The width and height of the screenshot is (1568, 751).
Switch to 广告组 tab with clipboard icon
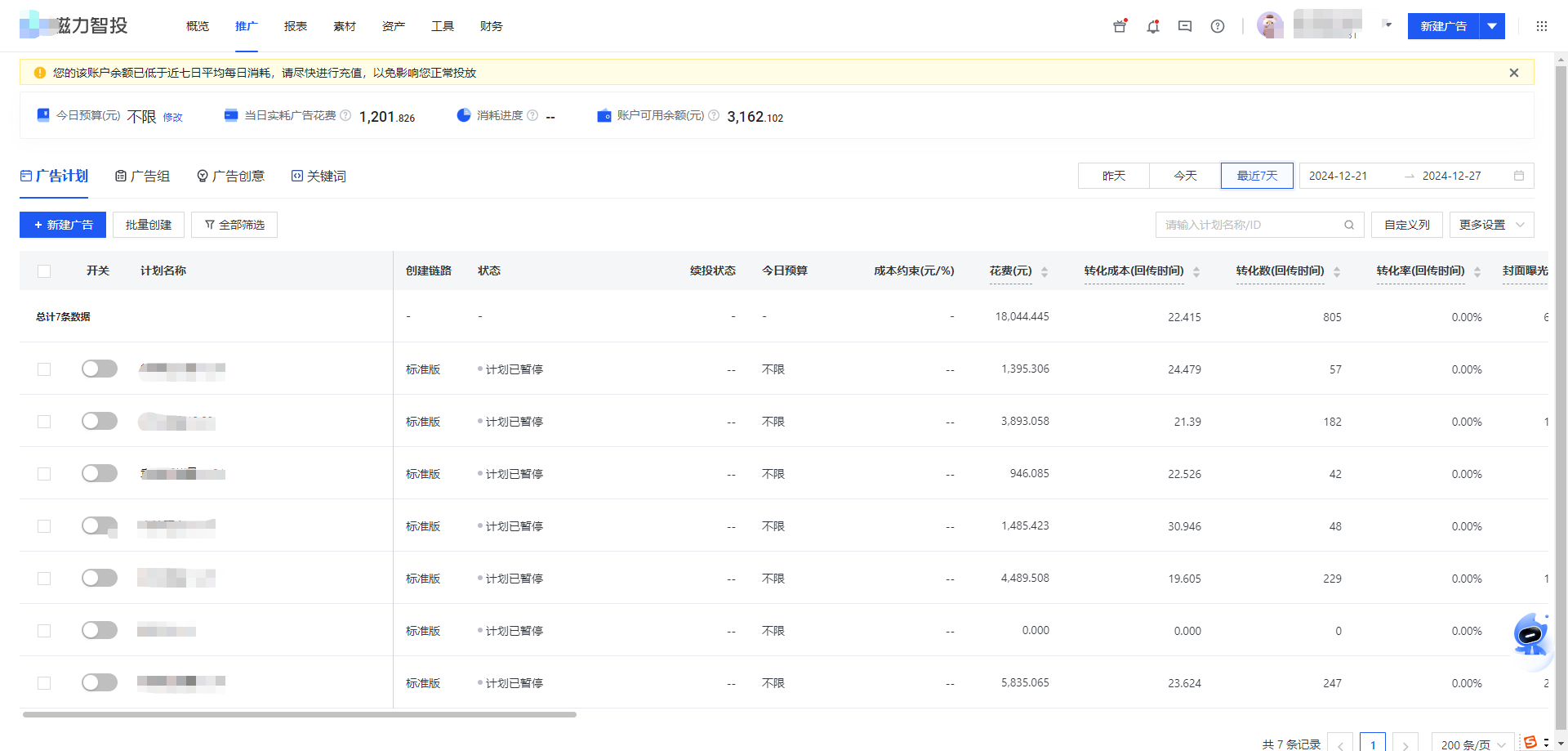click(143, 176)
